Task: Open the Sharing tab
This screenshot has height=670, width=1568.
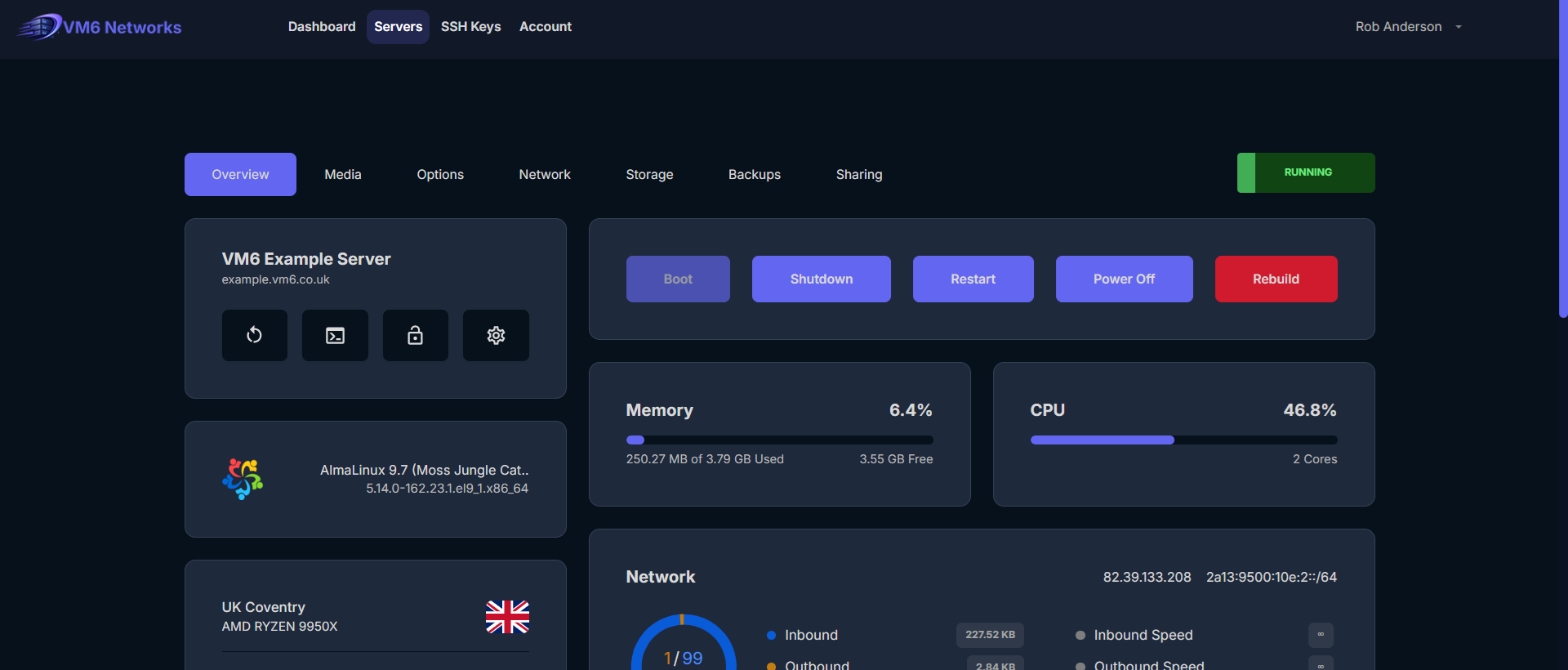Action: [859, 174]
